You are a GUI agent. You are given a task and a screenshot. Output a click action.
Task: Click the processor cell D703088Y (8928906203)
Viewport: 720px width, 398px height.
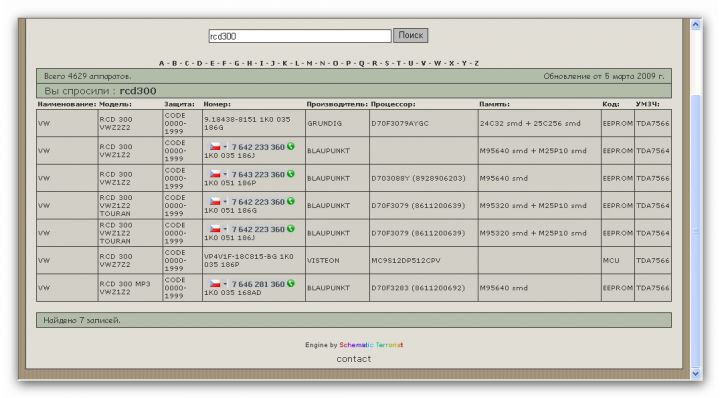coord(423,178)
